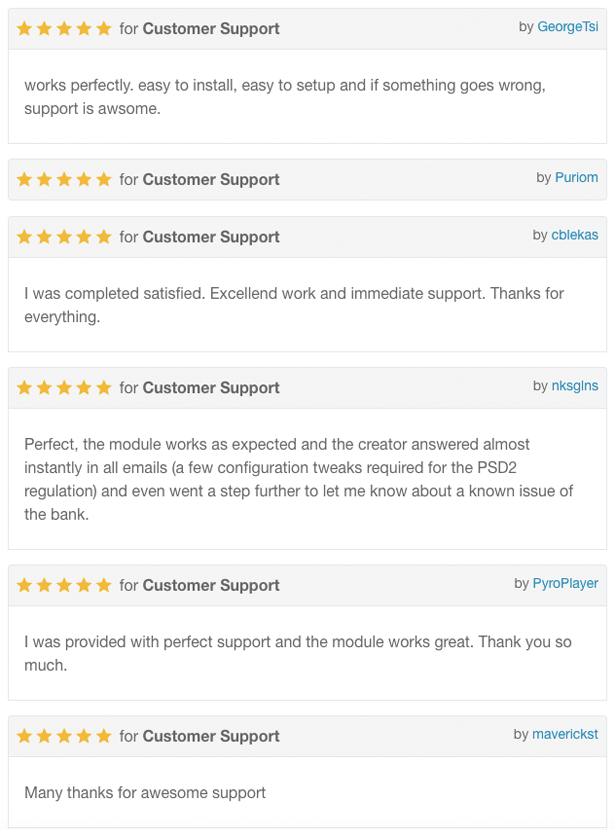Screen dimensions: 616x830
Task: Click 'Many thanks for awesome support' text
Action: (145, 793)
